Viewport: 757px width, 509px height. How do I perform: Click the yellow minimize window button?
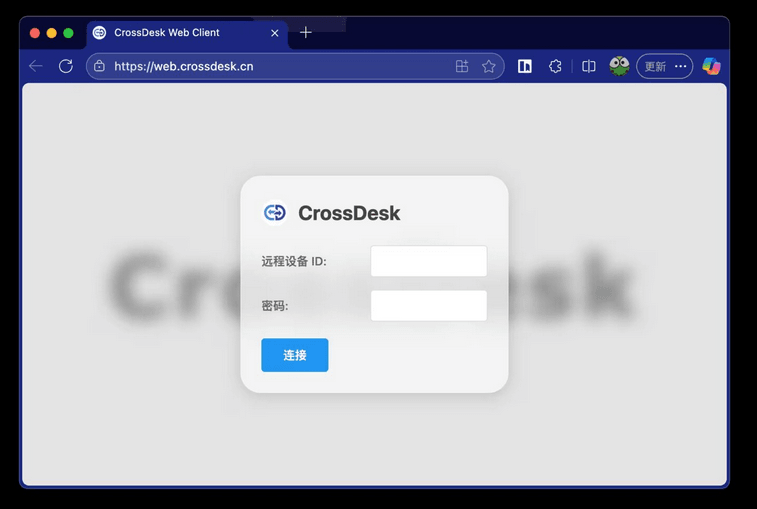click(52, 33)
